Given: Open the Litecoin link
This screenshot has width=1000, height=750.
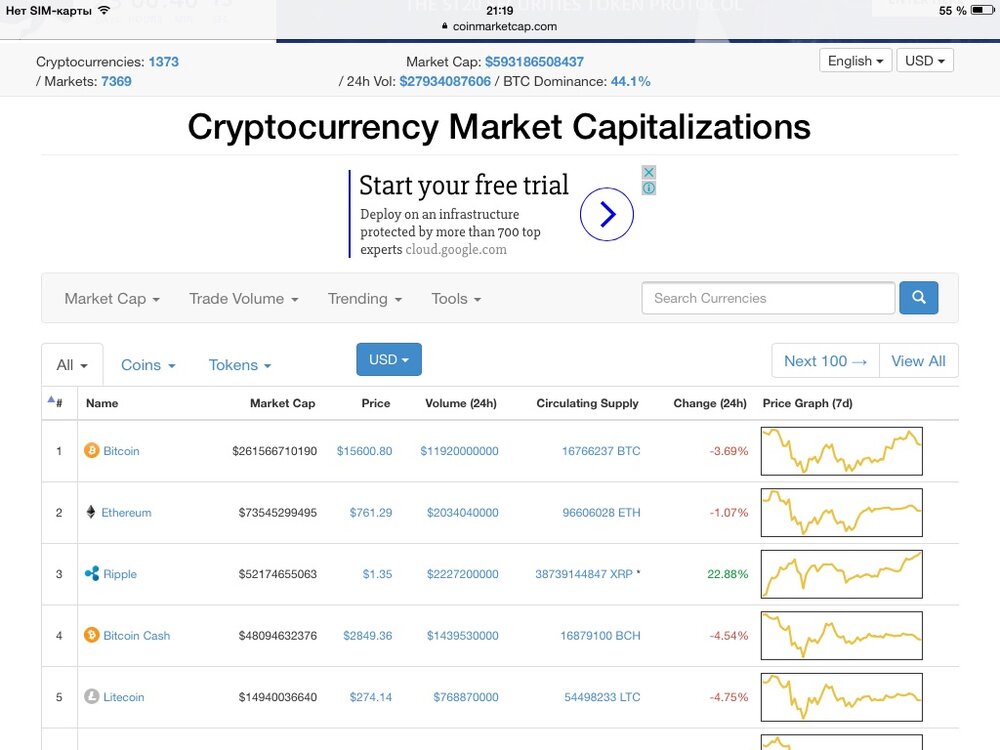Looking at the screenshot, I should pyautogui.click(x=124, y=697).
